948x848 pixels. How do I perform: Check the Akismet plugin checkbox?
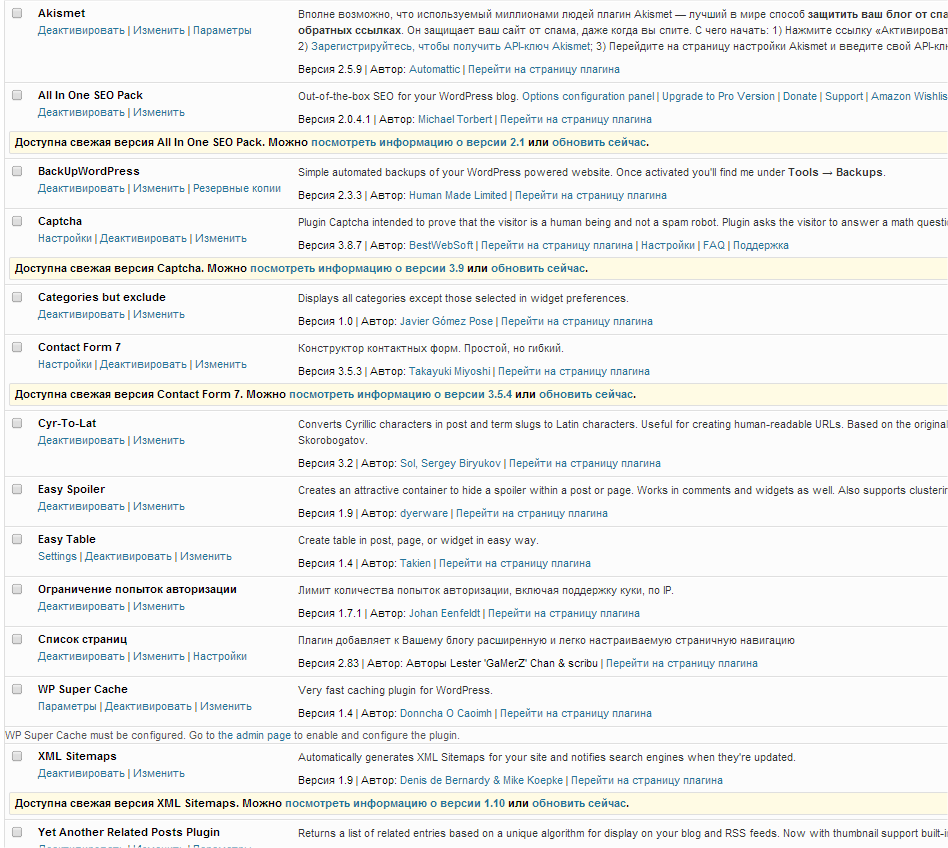point(17,13)
